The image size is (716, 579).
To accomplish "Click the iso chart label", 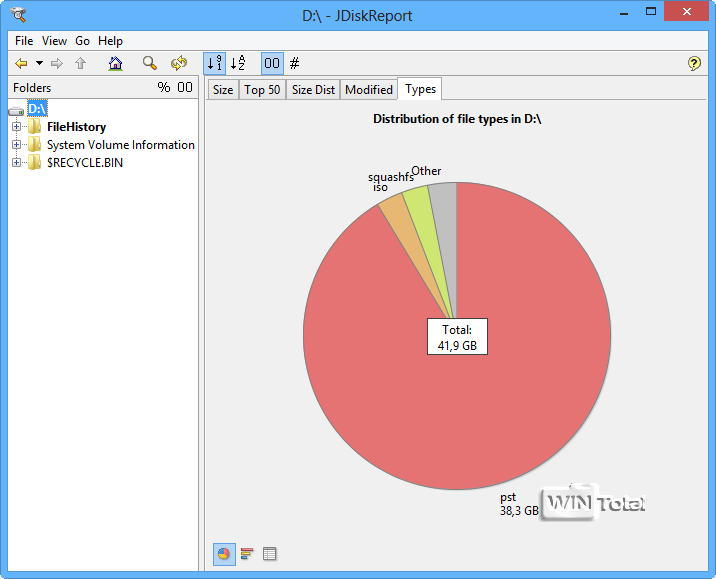I will (380, 187).
